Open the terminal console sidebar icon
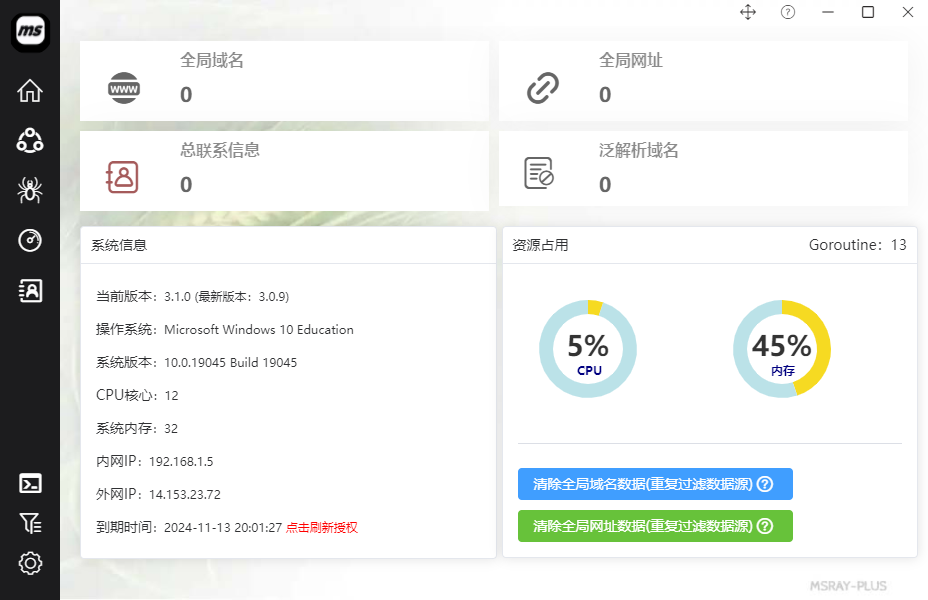 [x=30, y=484]
